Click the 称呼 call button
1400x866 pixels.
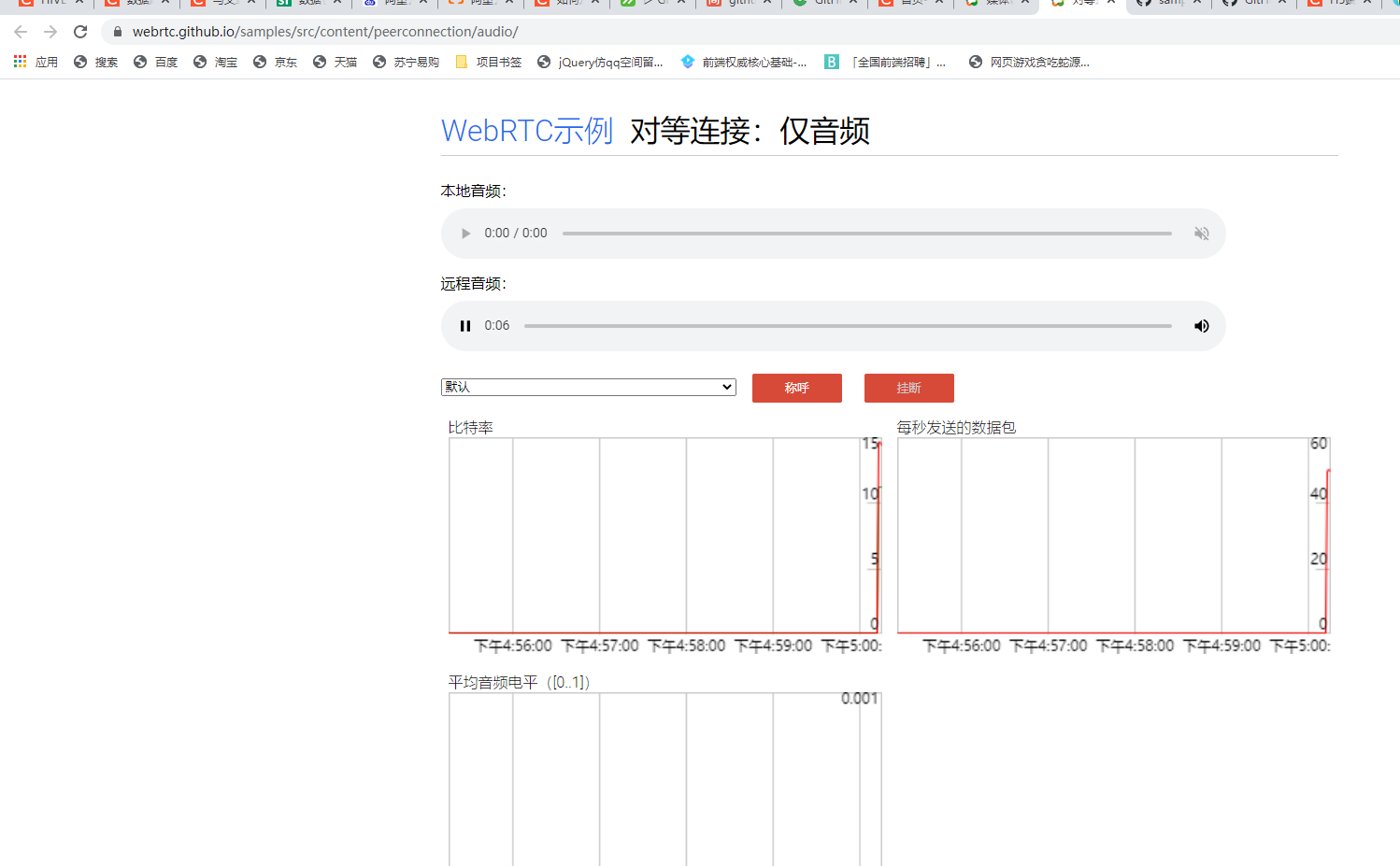(796, 387)
